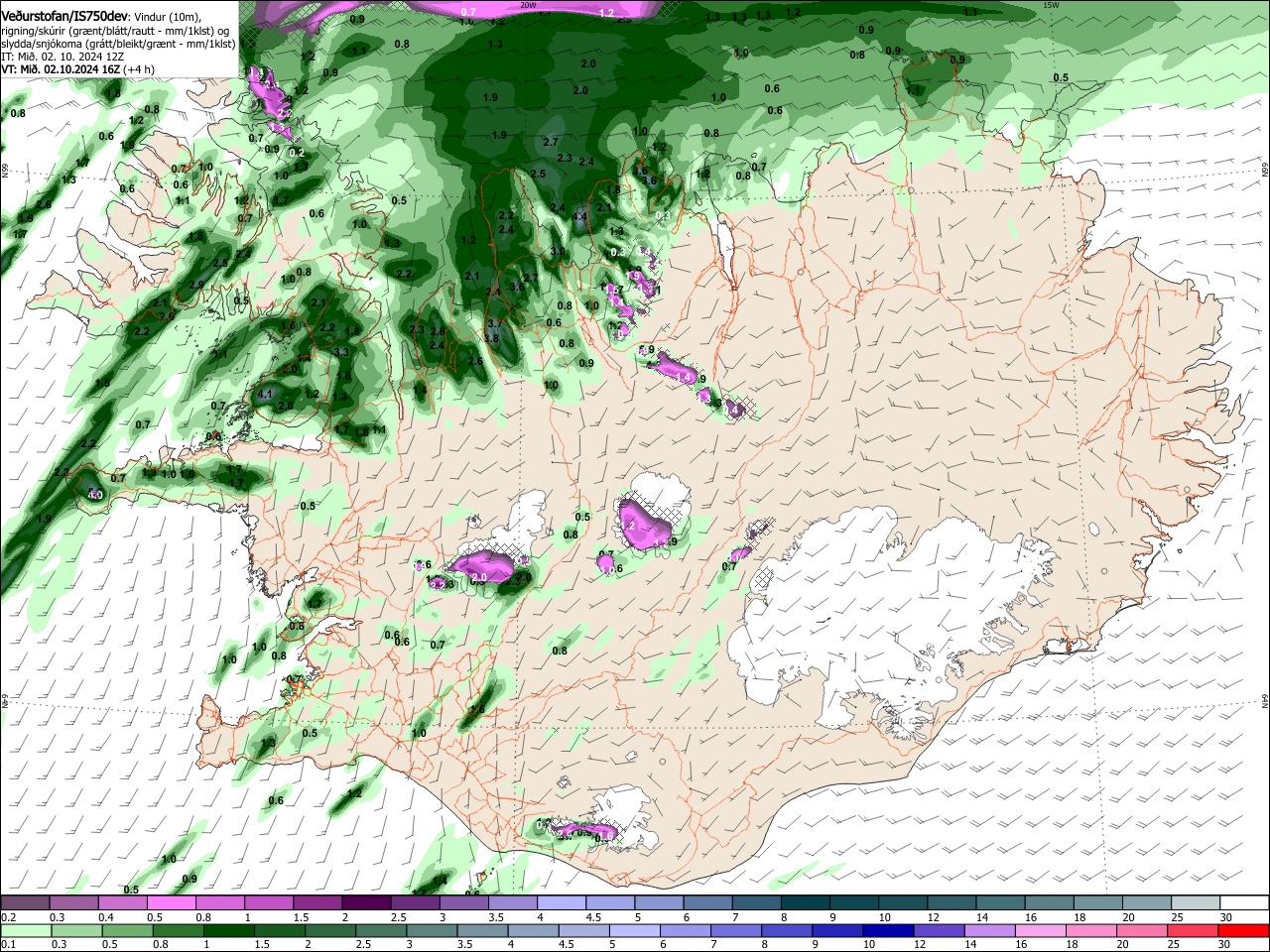Screen dimensions: 1270x952
Task: Click the bright red swatch ending the rain legend
Action: [1242, 930]
